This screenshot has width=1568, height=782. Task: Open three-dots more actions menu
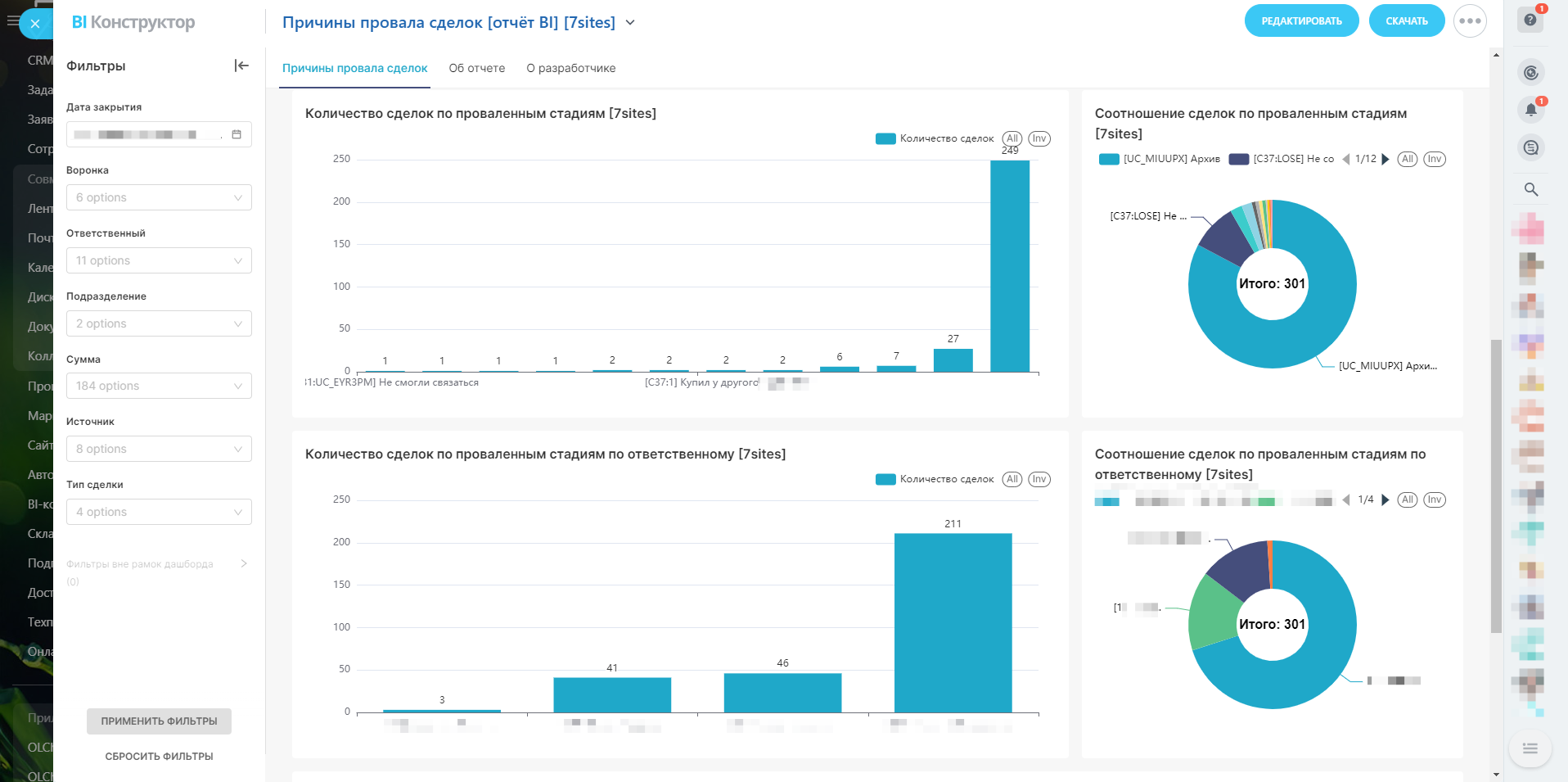[x=1470, y=21]
